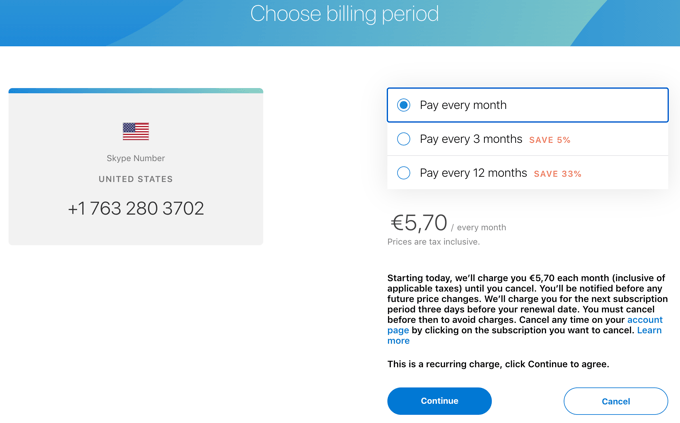Choose the "Pay every 3 months" radio button
The width and height of the screenshot is (680, 423).
click(x=404, y=139)
